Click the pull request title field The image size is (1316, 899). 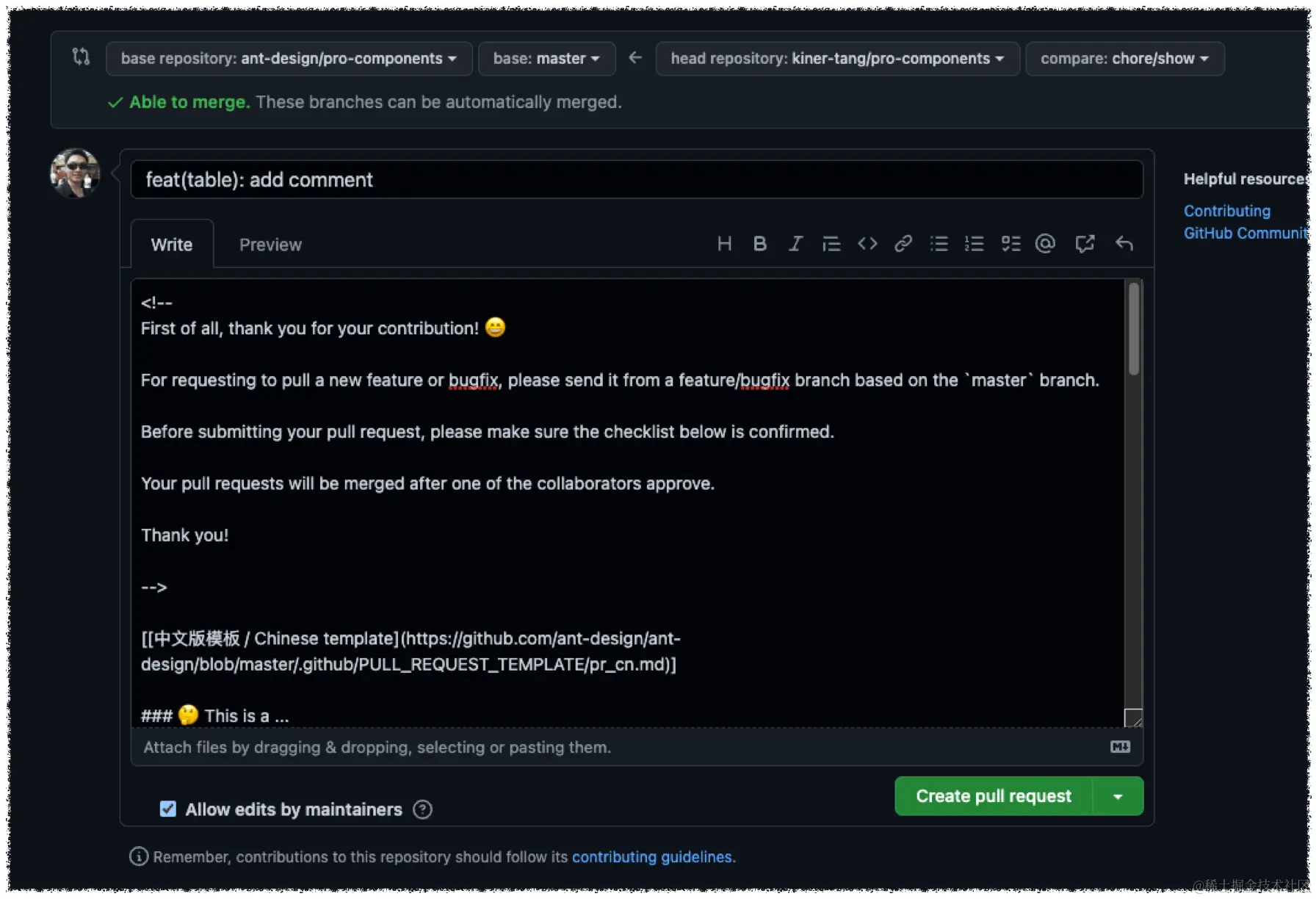637,179
